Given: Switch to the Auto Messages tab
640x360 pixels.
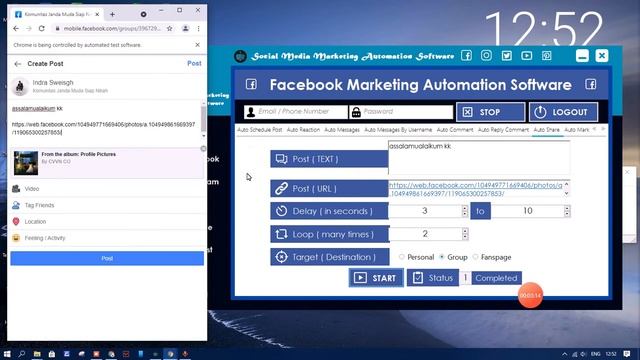Looking at the screenshot, I should 342,130.
